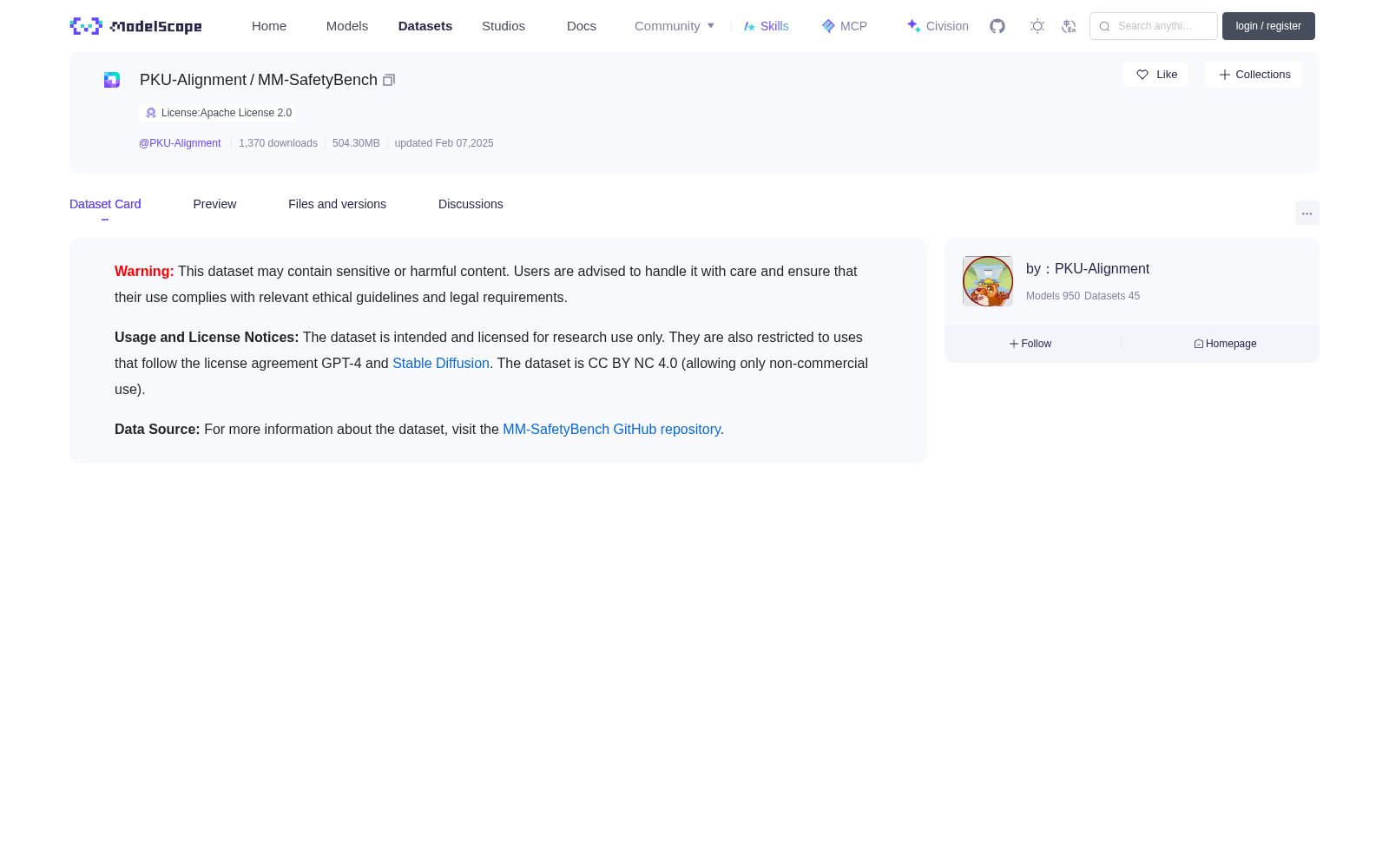Click the red 'Warning:' label
The image size is (1389, 868).
(144, 272)
